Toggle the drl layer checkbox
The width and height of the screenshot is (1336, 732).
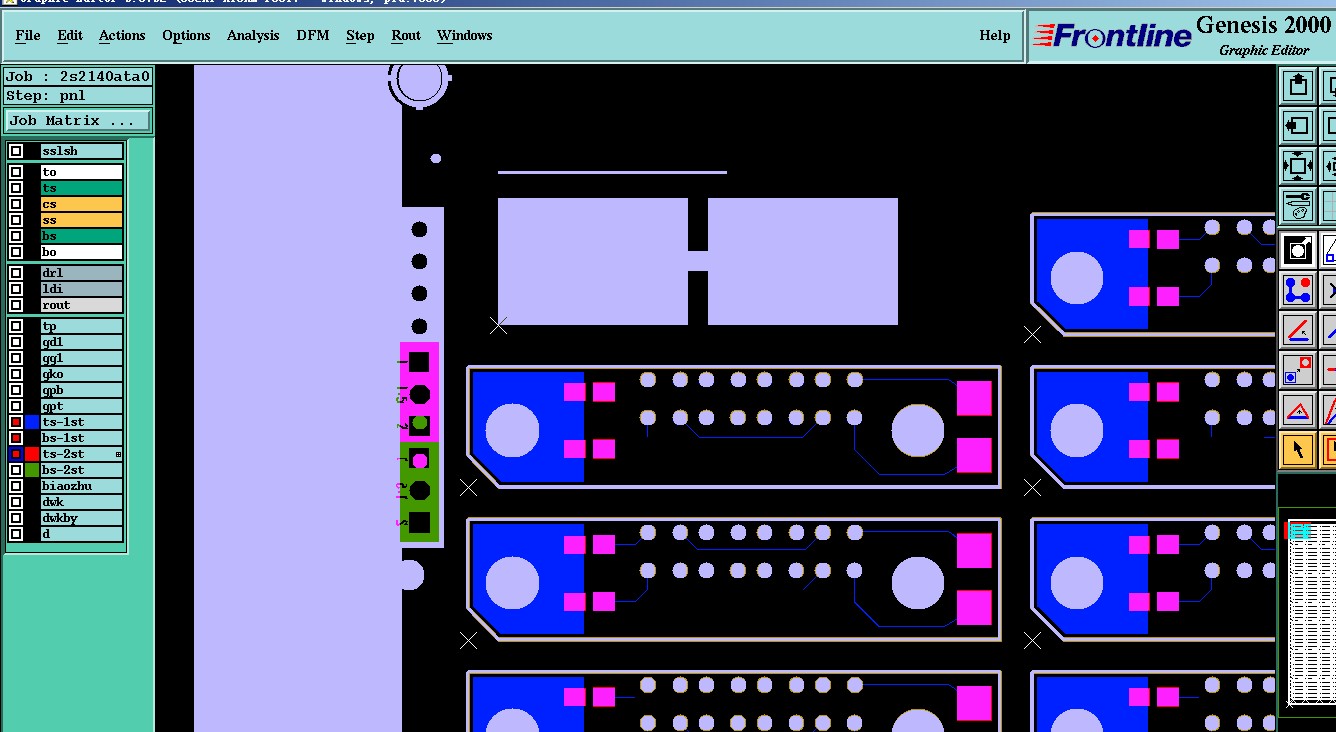(x=16, y=273)
